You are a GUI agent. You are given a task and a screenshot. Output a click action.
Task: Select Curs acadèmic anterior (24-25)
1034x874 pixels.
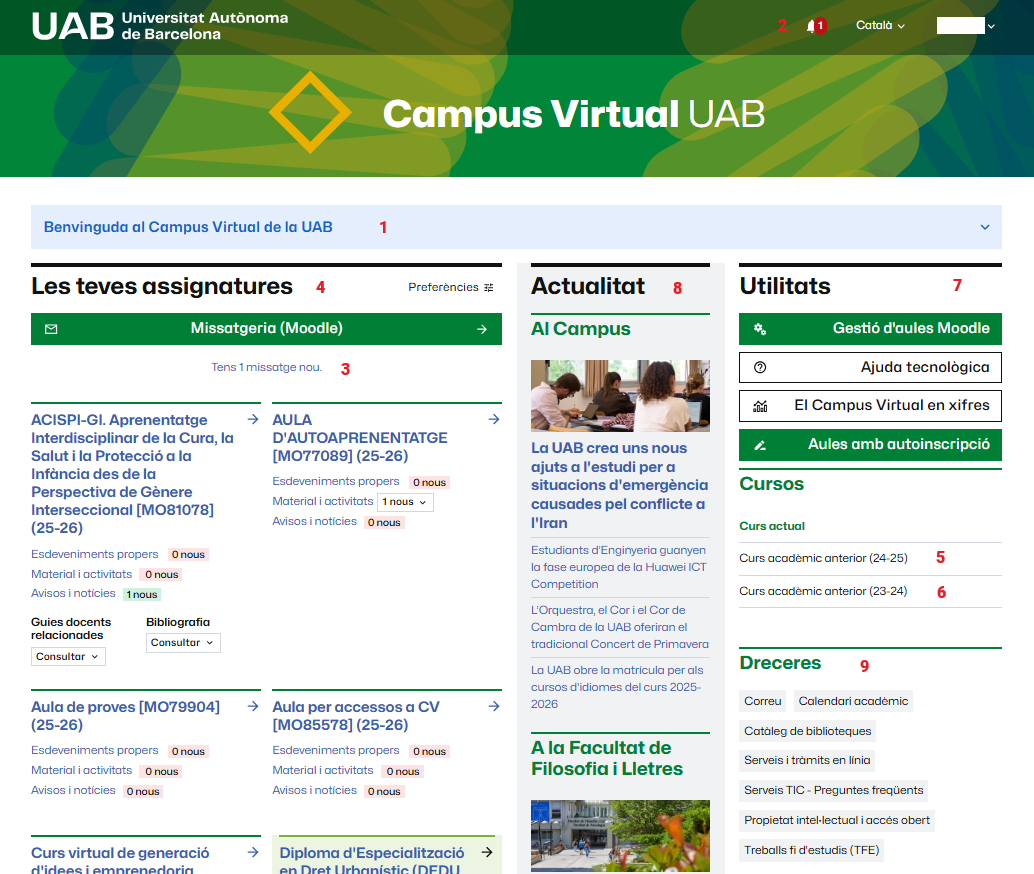pyautogui.click(x=823, y=558)
